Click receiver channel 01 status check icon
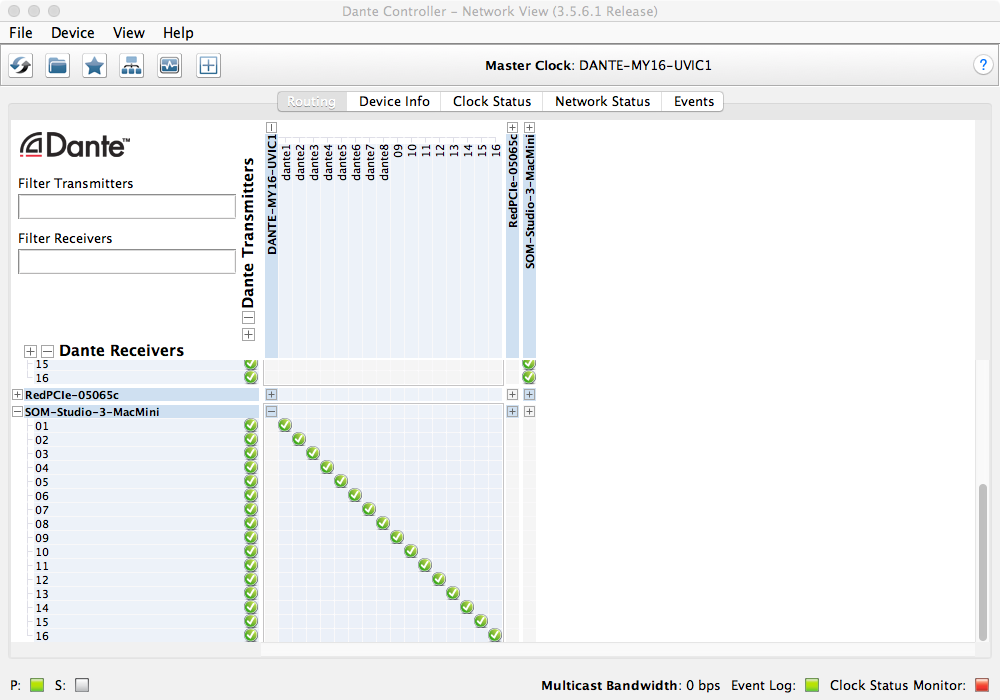This screenshot has width=1000, height=700. click(x=251, y=425)
